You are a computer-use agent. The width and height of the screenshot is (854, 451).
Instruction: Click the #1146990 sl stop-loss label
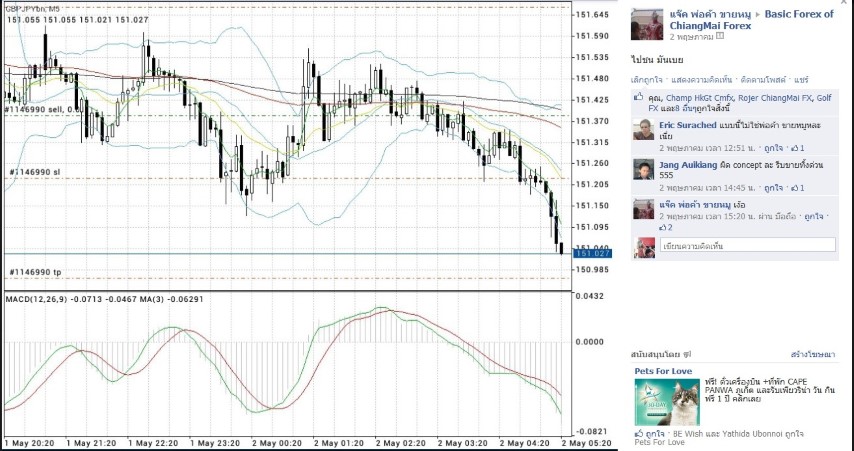click(35, 172)
